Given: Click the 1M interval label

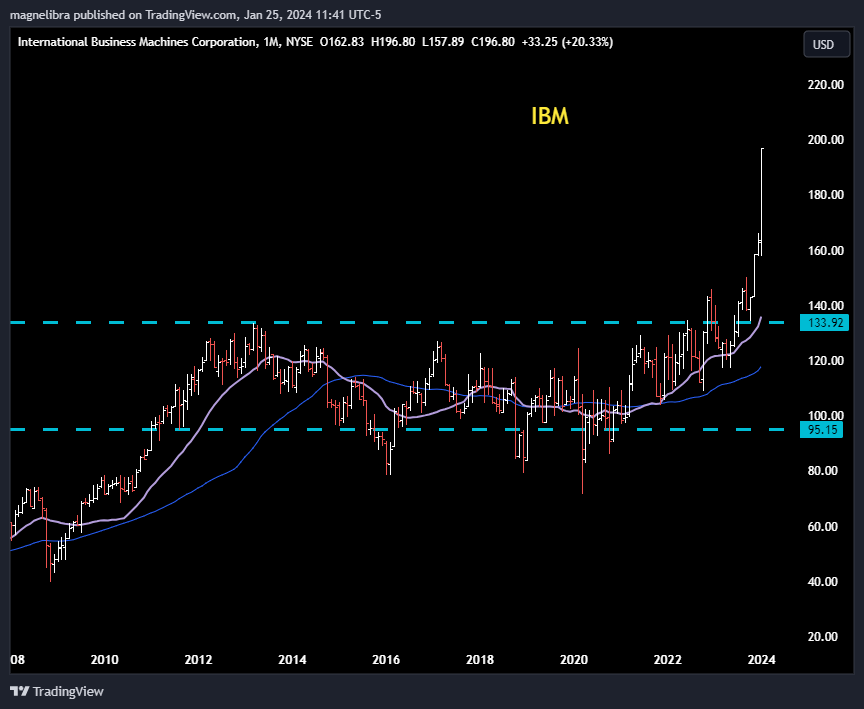Looking at the screenshot, I should [271, 42].
